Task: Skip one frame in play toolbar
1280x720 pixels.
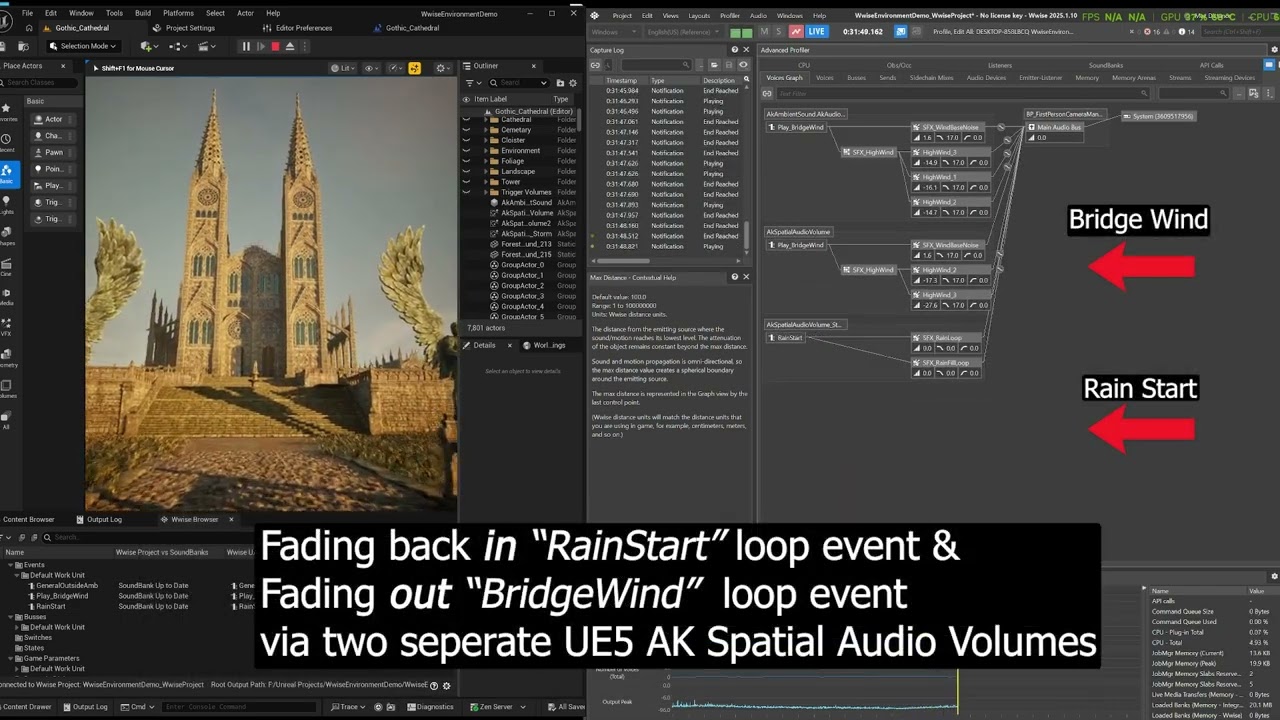Action: tap(261, 46)
